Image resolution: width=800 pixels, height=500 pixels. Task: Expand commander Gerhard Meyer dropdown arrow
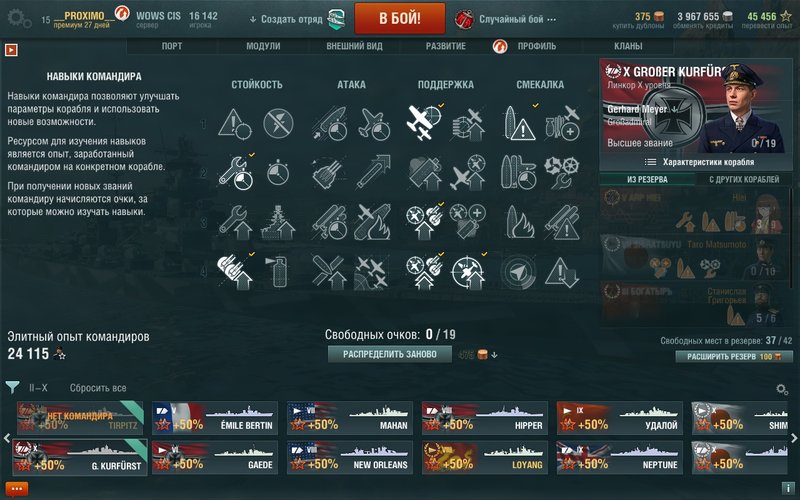coord(676,109)
